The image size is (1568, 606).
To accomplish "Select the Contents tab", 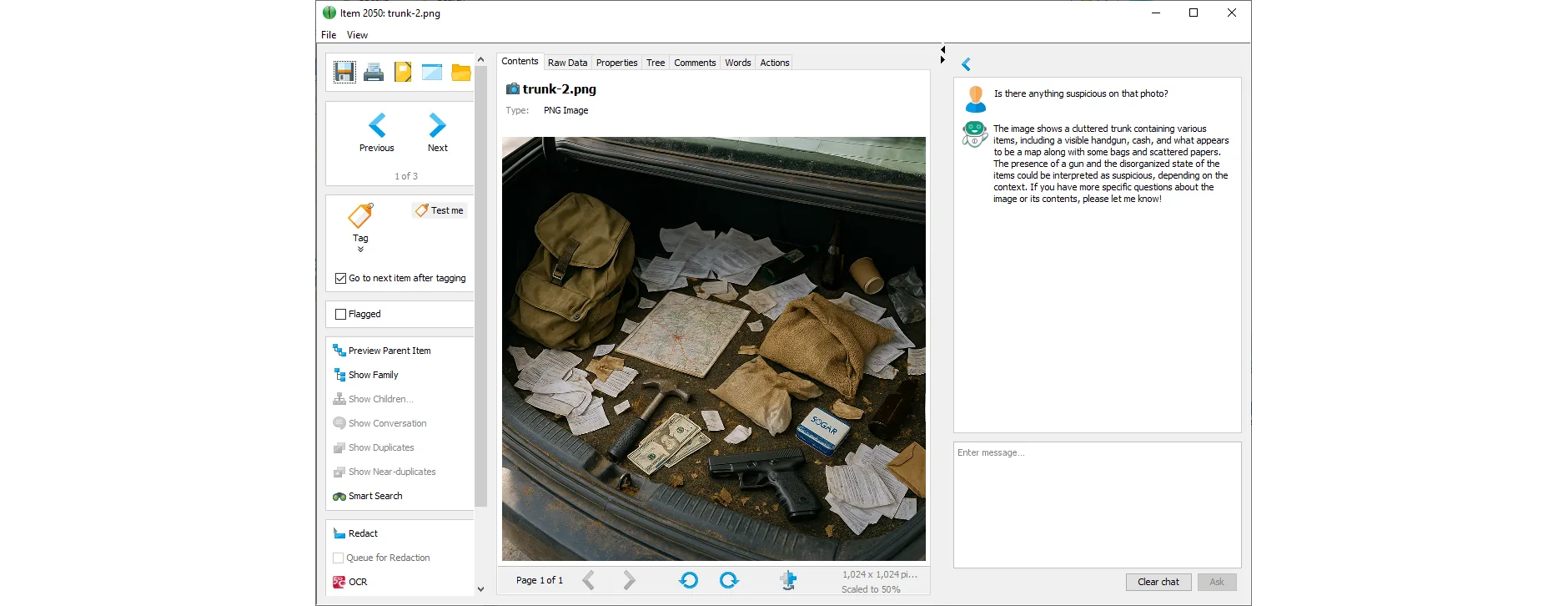I will (520, 61).
